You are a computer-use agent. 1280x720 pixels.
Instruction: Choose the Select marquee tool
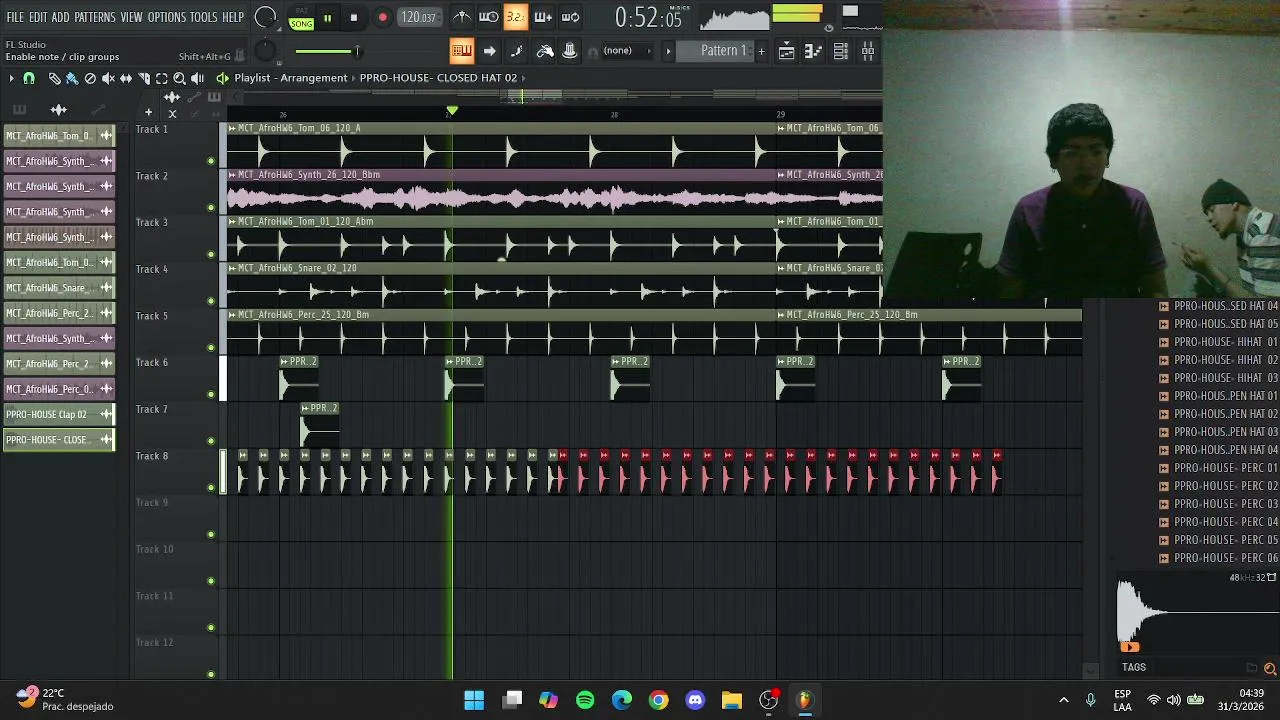click(x=162, y=78)
